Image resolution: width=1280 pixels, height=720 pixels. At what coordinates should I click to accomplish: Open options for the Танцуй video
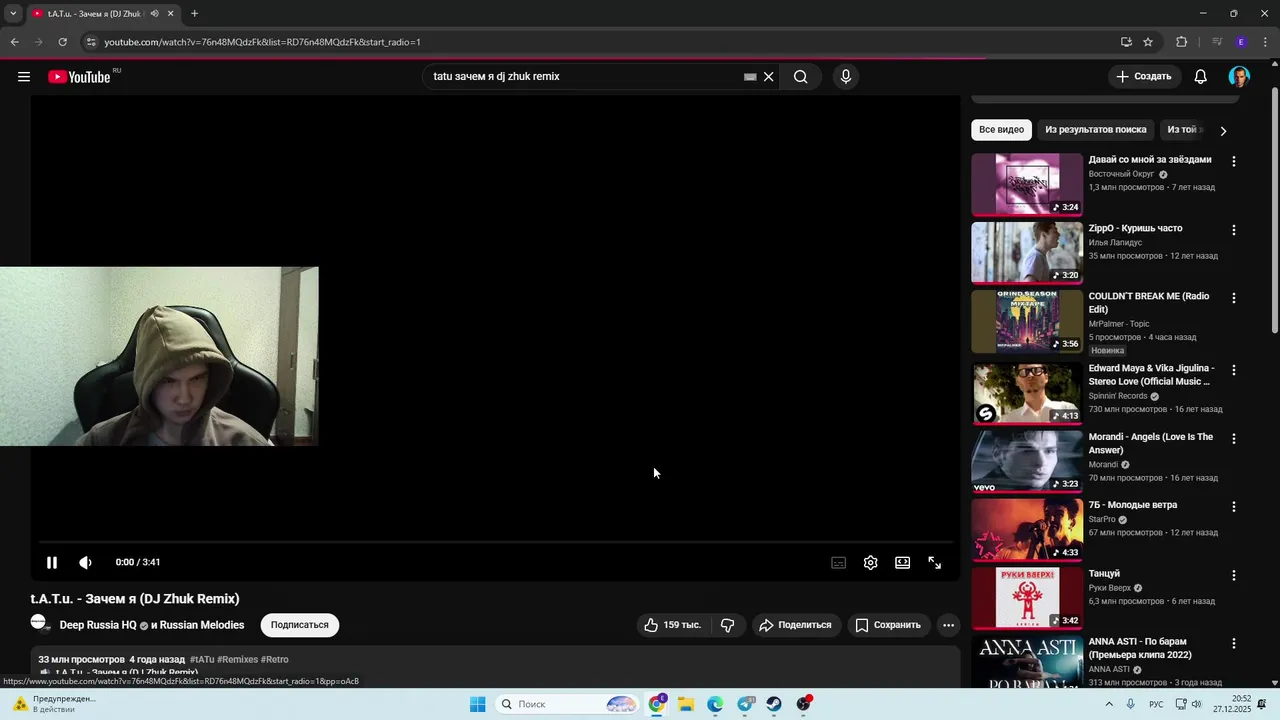1234,576
